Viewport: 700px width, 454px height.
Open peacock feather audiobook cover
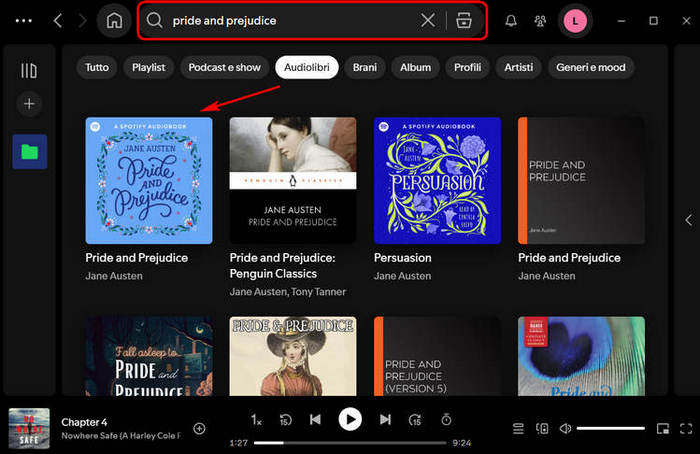tap(581, 356)
